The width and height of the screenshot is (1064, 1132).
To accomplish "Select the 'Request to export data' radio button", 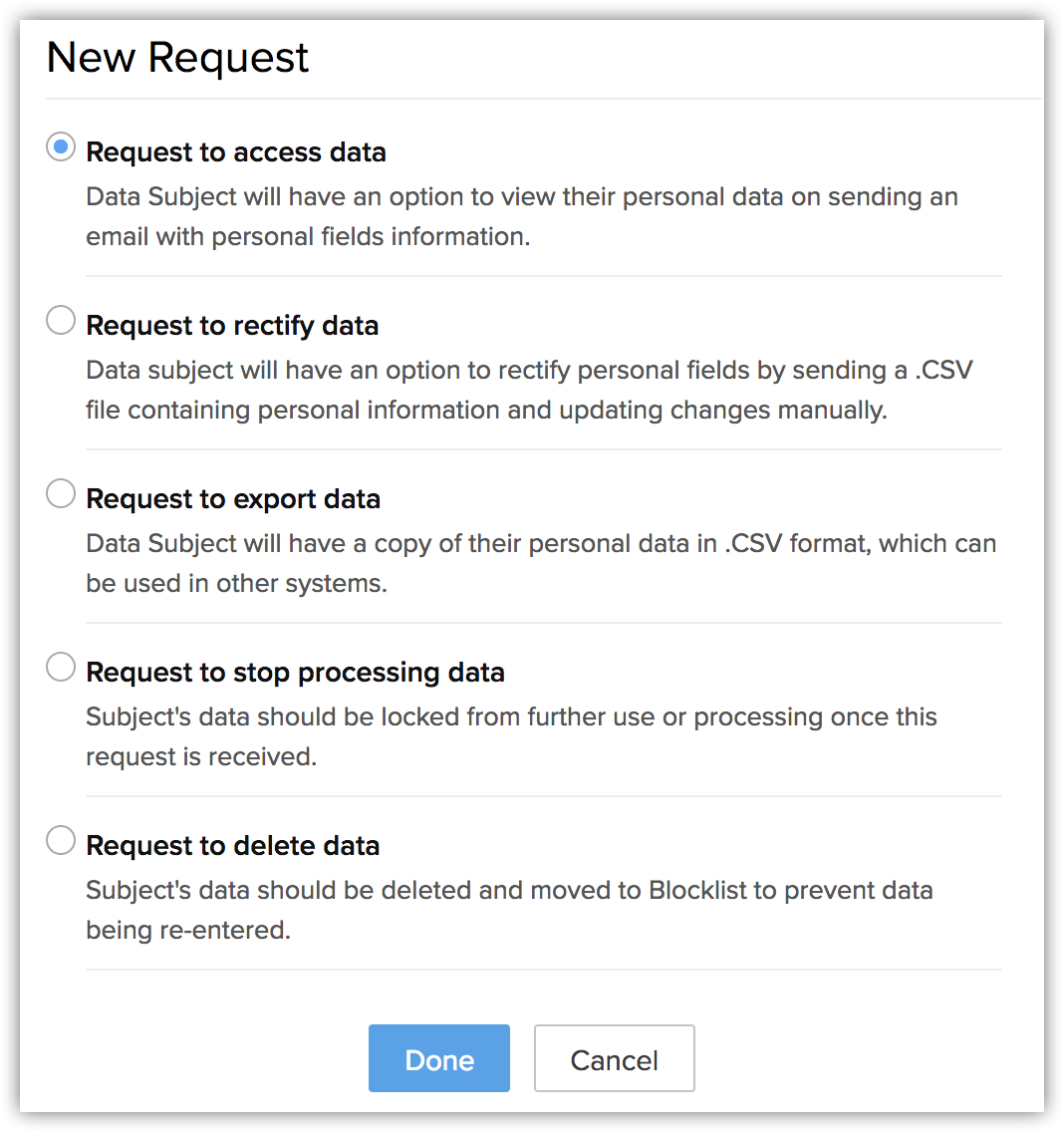I will tap(61, 494).
